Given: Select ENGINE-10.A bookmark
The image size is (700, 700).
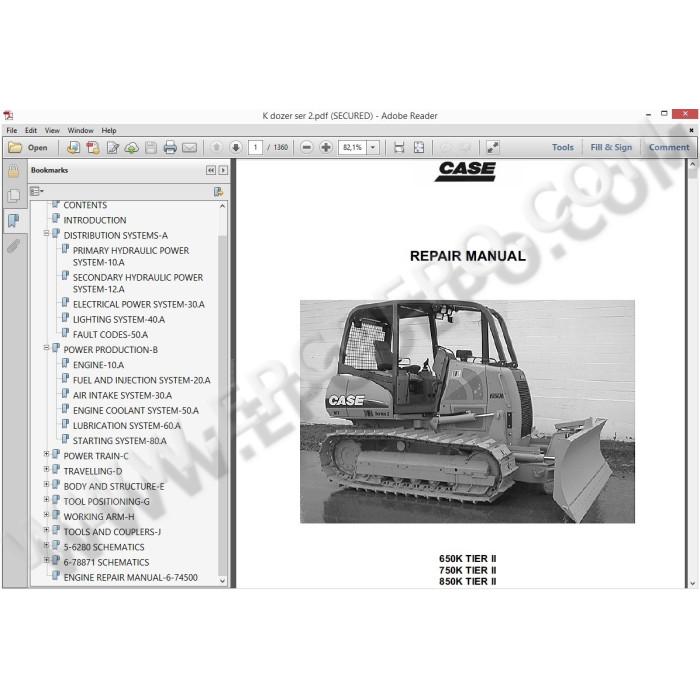Looking at the screenshot, I should [98, 365].
